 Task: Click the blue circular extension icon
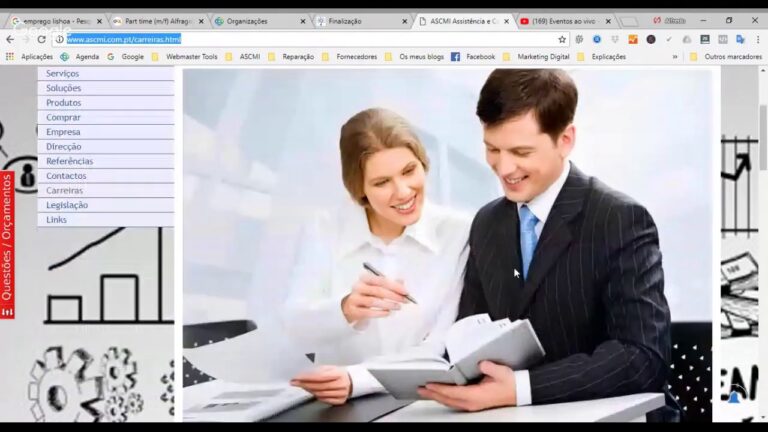coord(597,39)
